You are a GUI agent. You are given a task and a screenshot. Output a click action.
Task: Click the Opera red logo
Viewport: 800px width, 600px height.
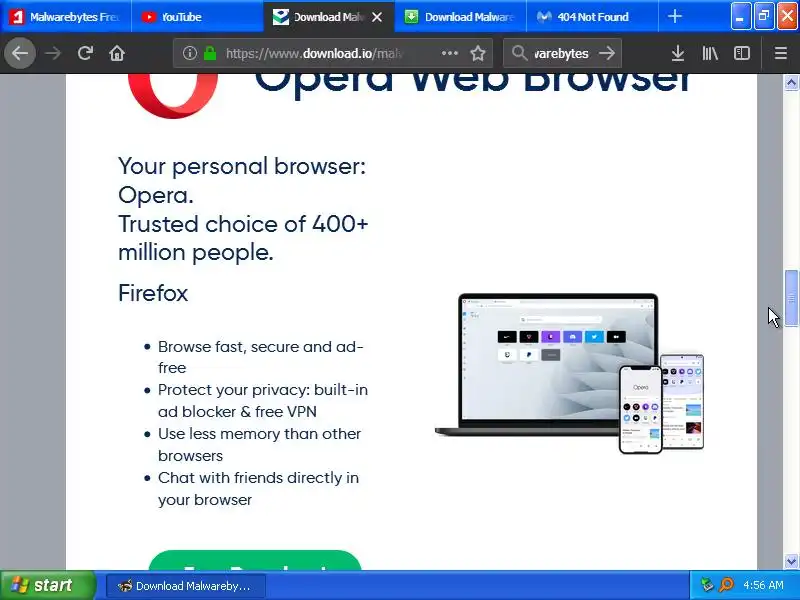pyautogui.click(x=173, y=96)
